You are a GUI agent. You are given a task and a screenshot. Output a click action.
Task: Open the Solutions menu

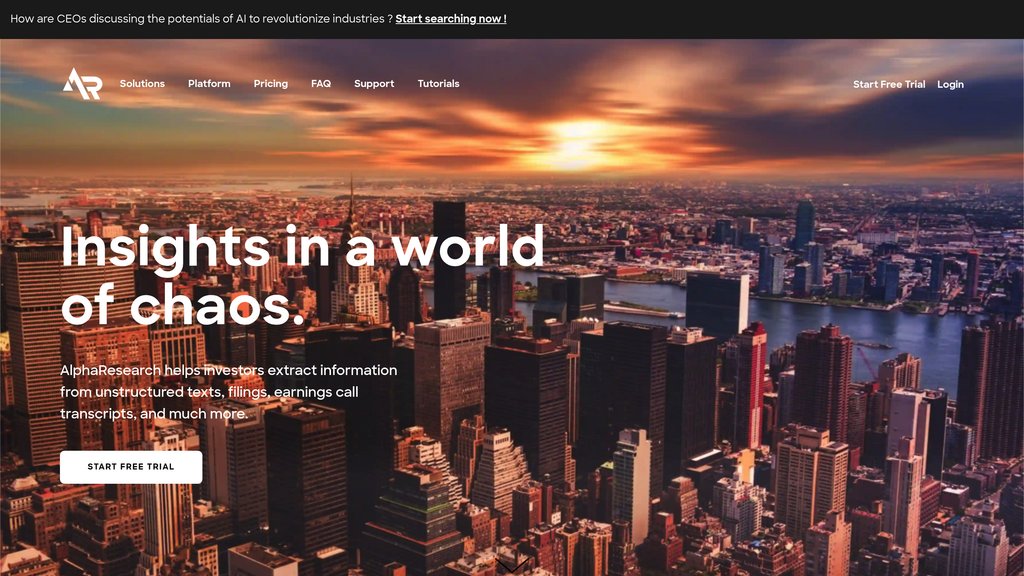coord(142,84)
